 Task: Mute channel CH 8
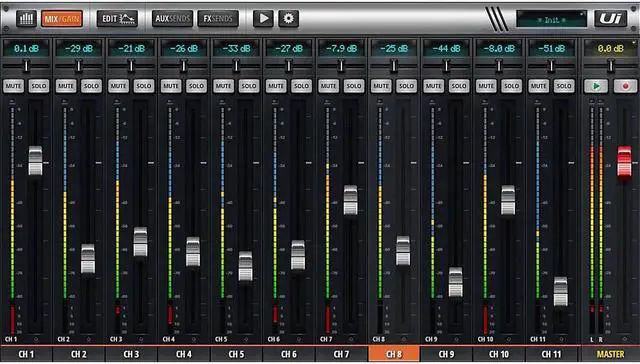[x=381, y=86]
